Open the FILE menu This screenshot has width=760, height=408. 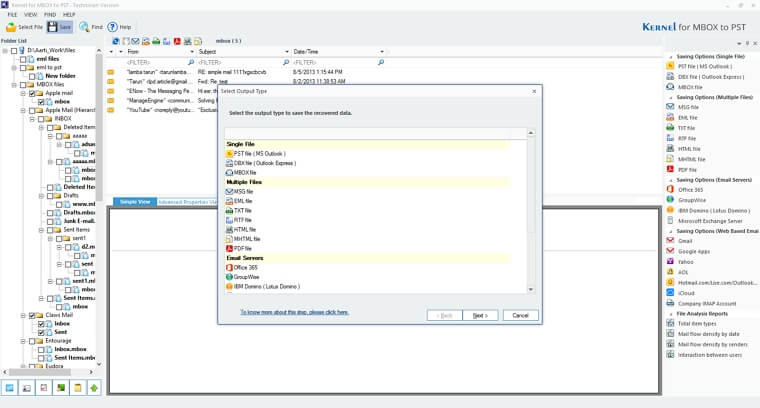coord(12,15)
